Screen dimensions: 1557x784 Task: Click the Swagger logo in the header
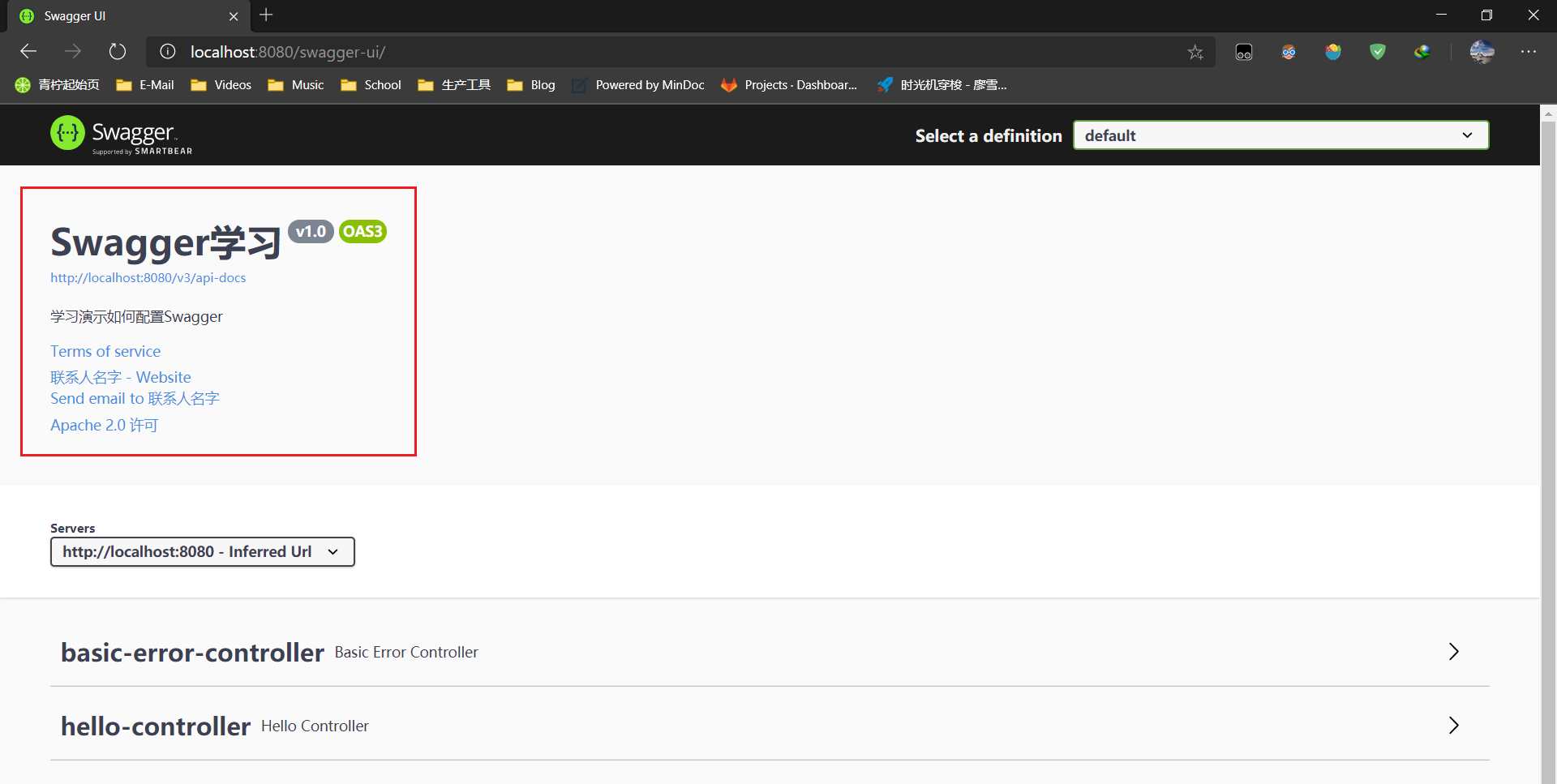(122, 134)
